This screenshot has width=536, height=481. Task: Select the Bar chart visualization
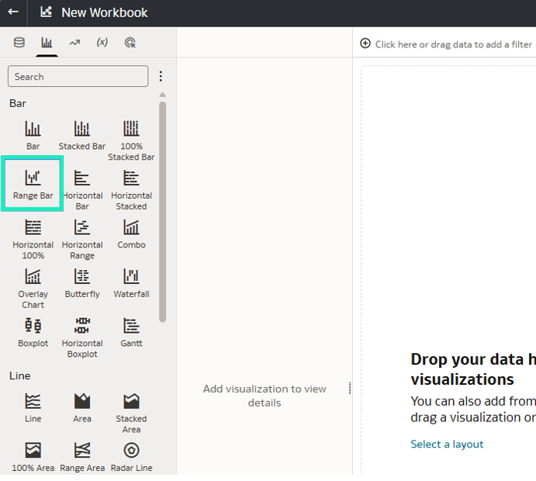point(33,135)
